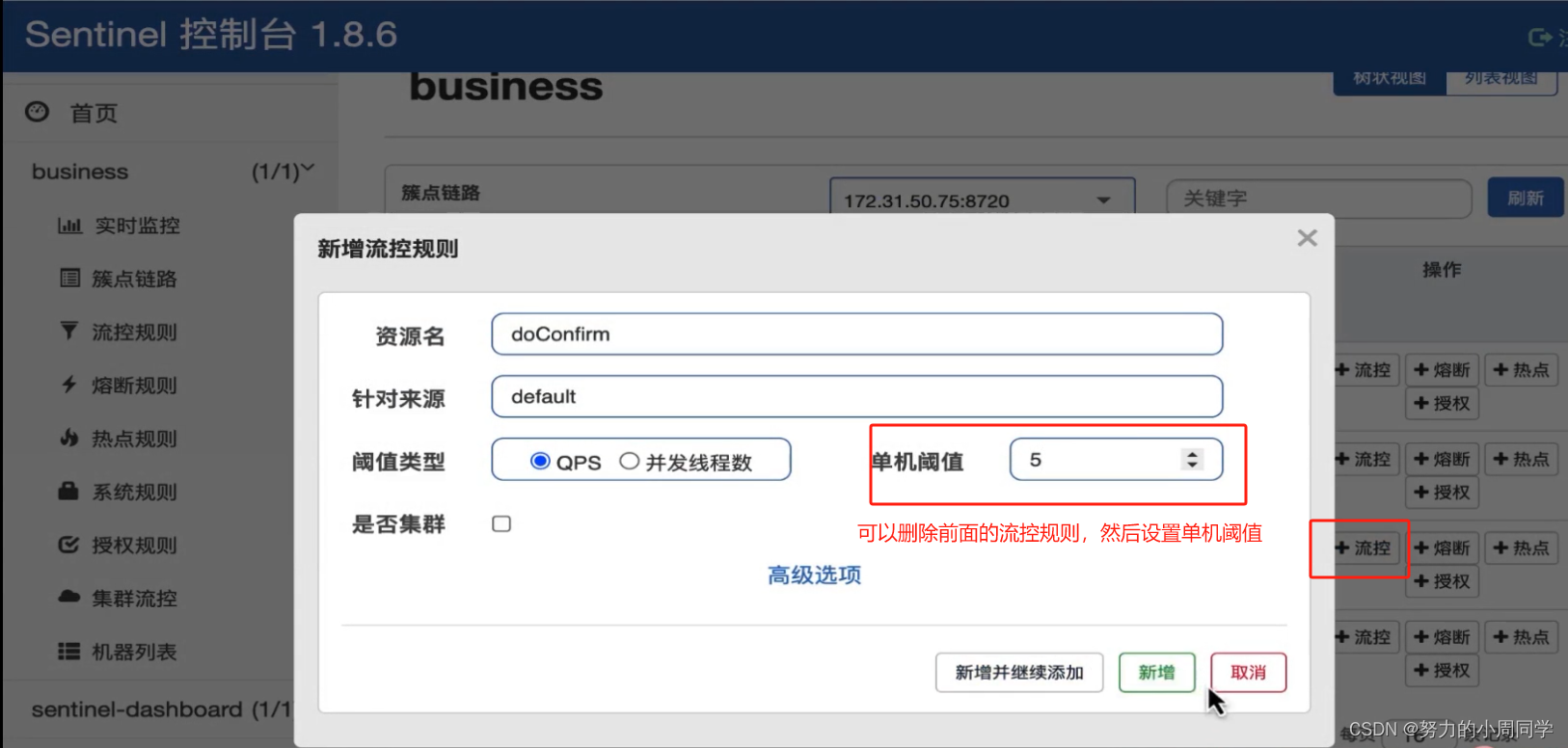This screenshot has width=1568, height=748.
Task: Click the 单机阈值 number field
Action: 1116,460
